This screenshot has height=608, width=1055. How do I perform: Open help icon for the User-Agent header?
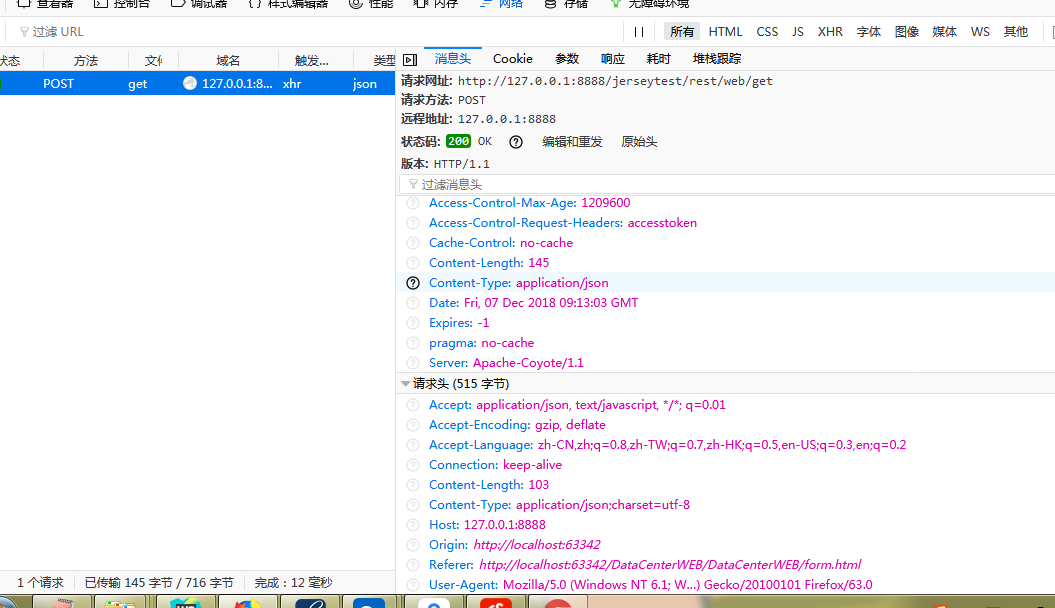(x=413, y=585)
